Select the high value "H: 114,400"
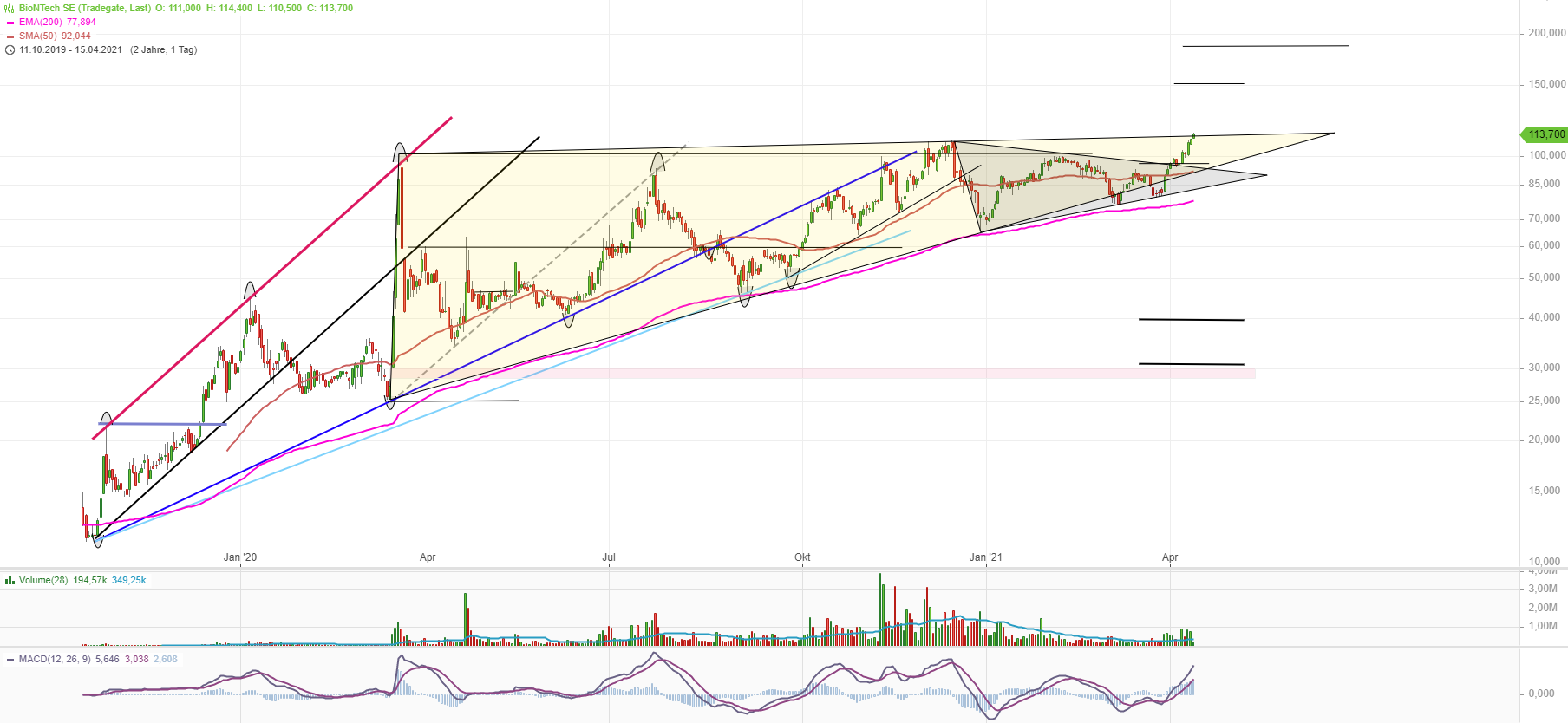This screenshot has height=723, width=1568. click(x=229, y=8)
